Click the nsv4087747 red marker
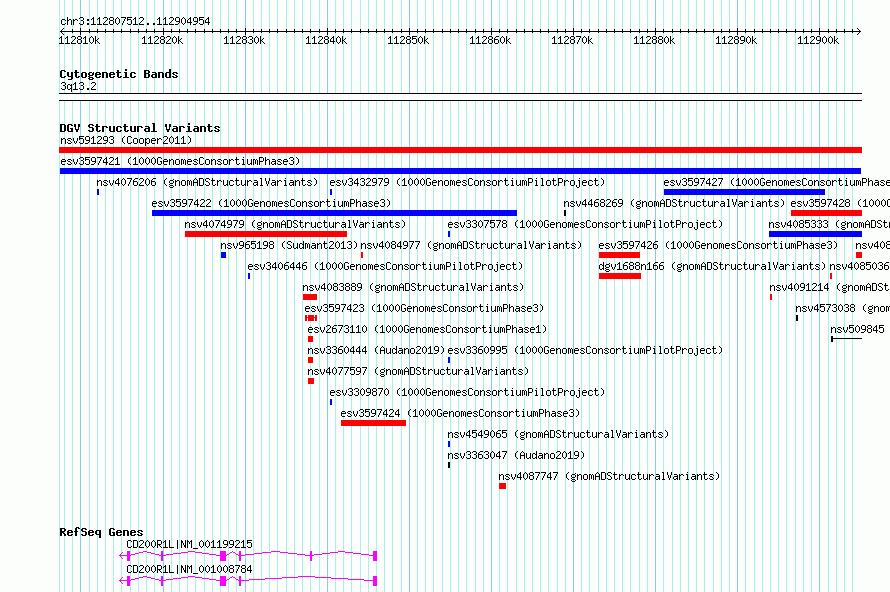 (x=502, y=486)
